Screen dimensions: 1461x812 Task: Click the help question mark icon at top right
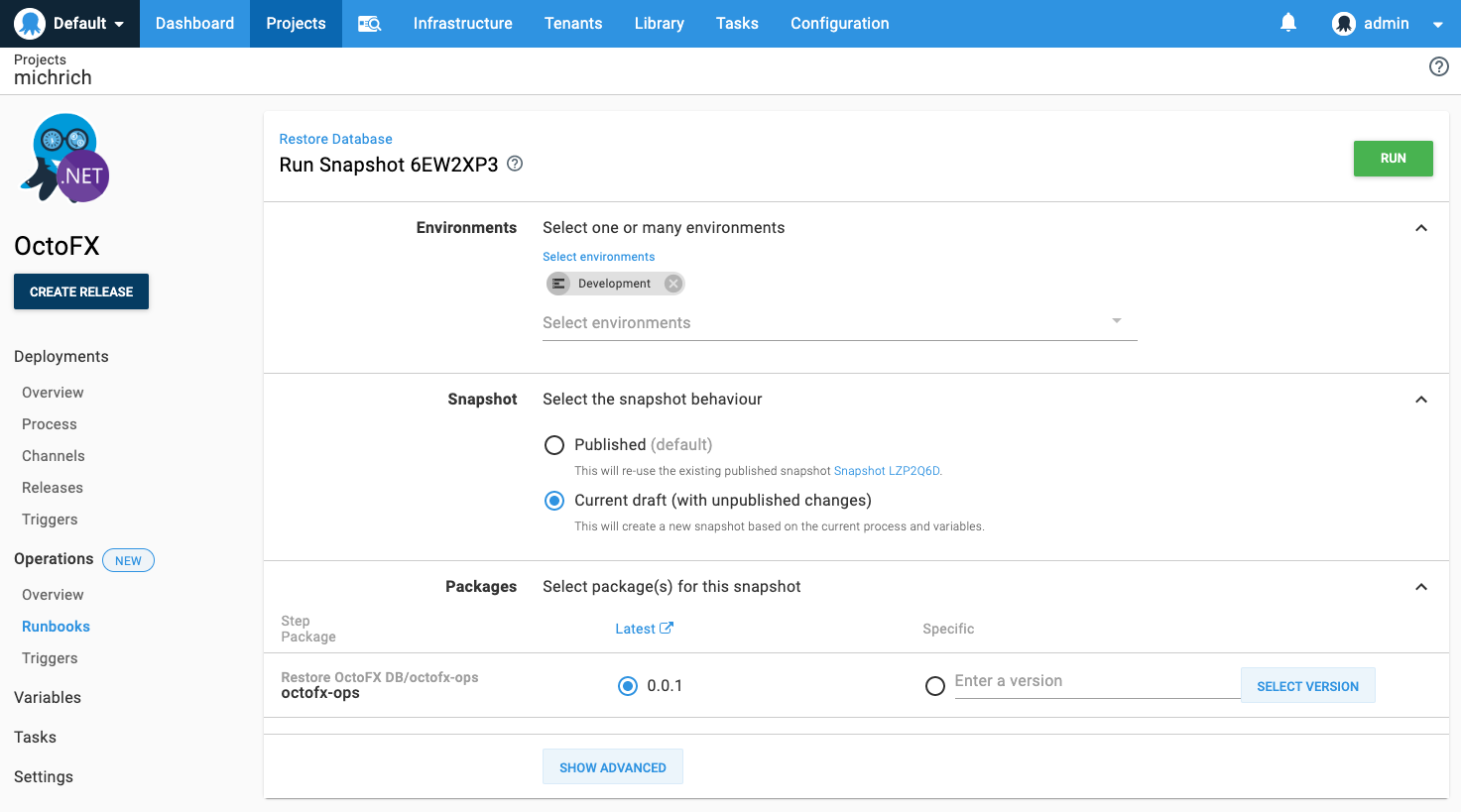(1438, 66)
